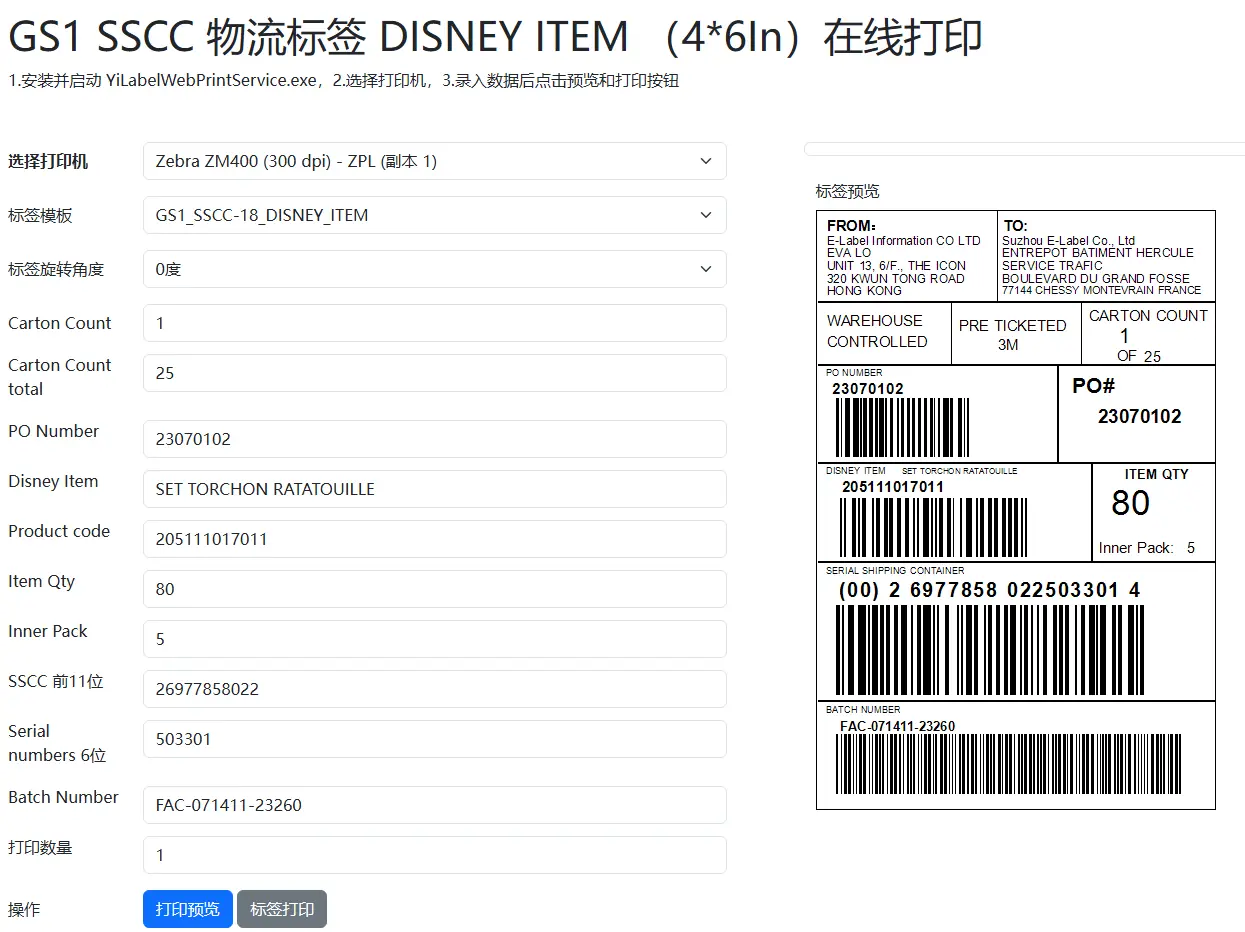Click the FROM: address block in preview
This screenshot has width=1245, height=932.
tap(904, 258)
